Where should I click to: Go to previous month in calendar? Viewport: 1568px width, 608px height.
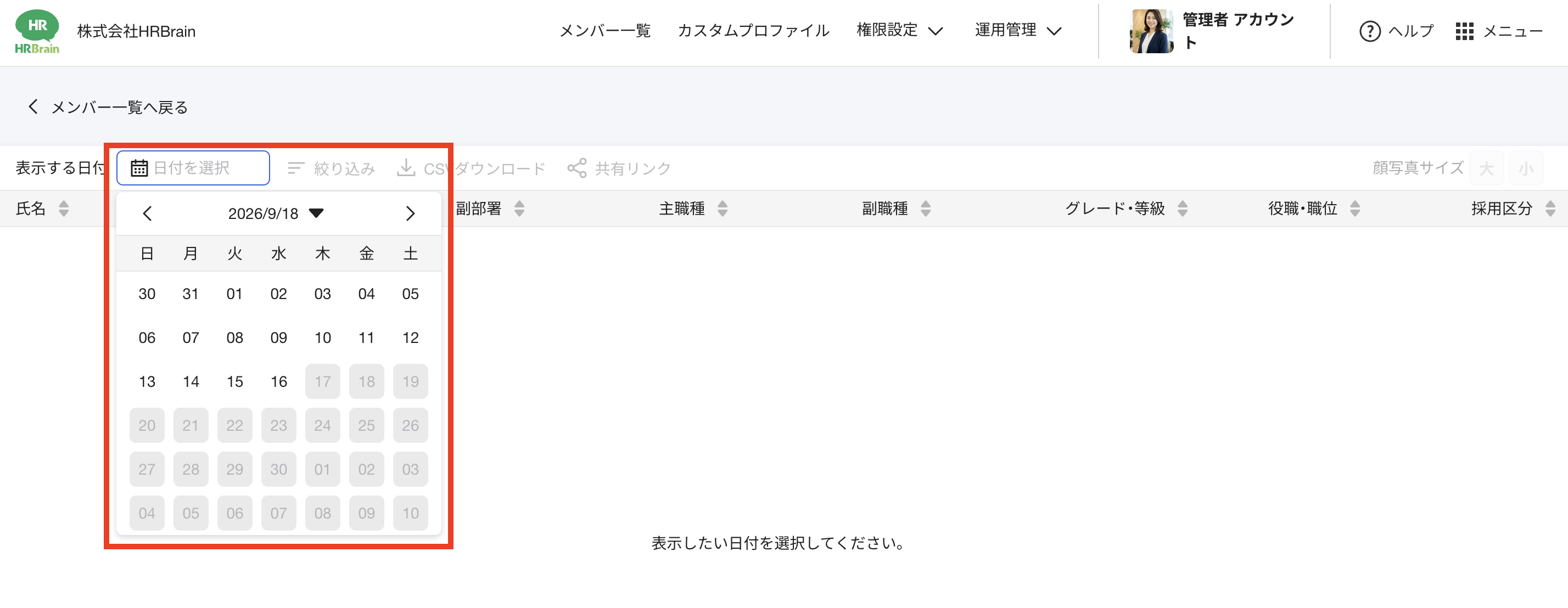tap(147, 213)
